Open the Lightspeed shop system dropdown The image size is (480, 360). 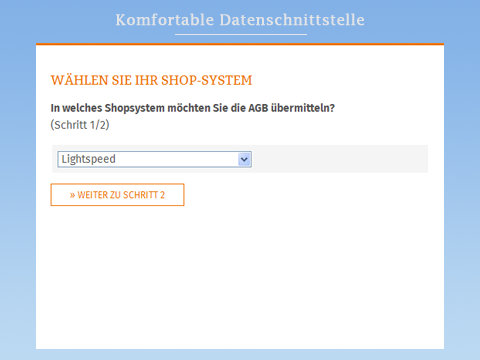point(154,159)
